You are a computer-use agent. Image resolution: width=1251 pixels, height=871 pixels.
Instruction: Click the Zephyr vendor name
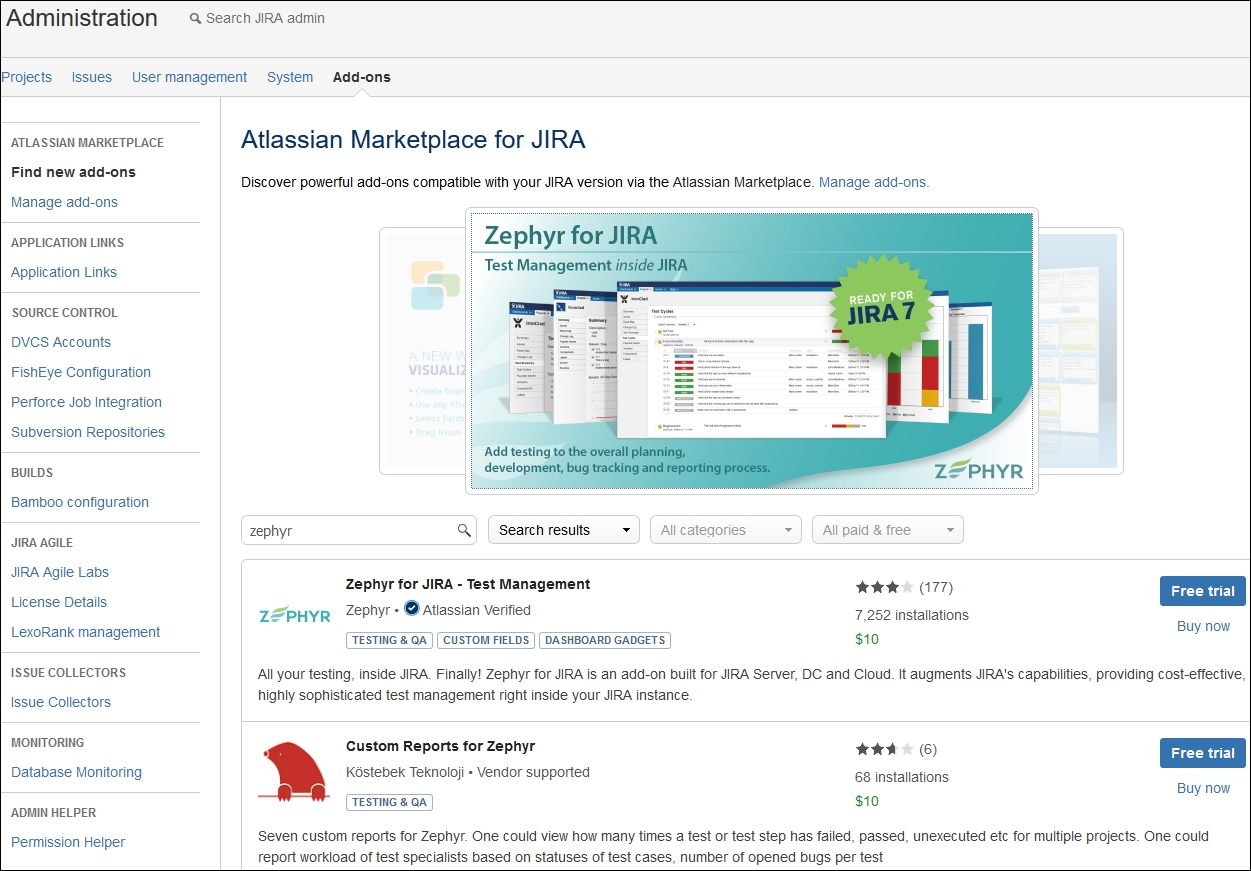point(368,610)
